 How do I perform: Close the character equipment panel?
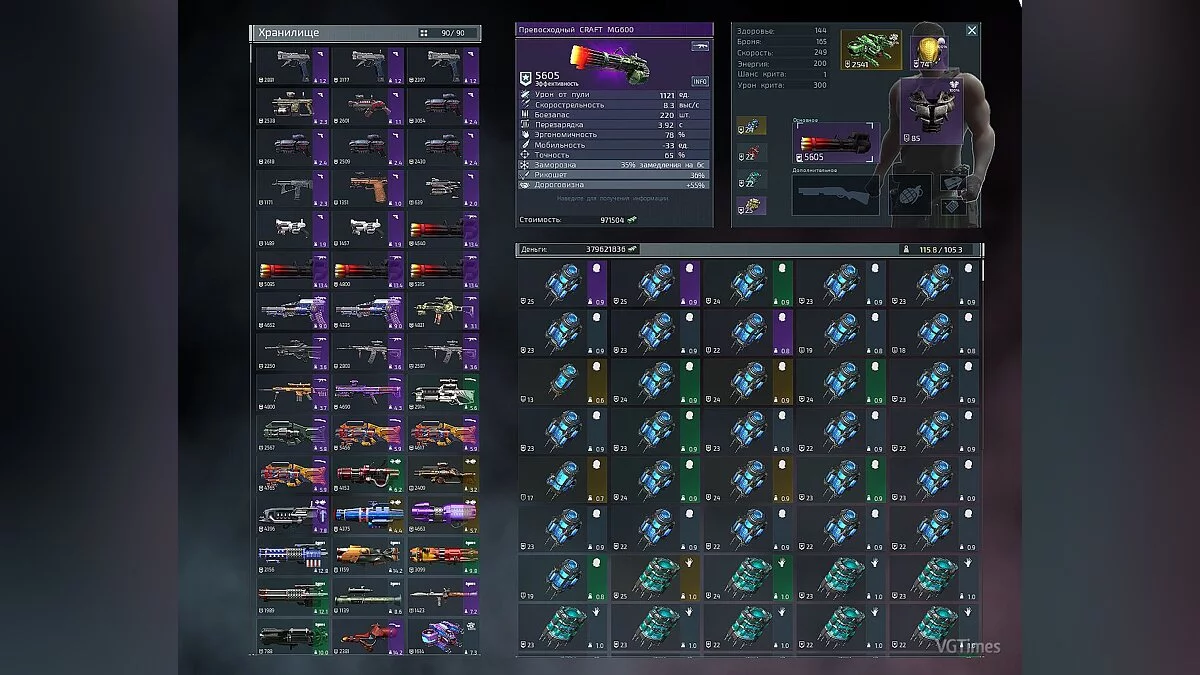[x=971, y=31]
